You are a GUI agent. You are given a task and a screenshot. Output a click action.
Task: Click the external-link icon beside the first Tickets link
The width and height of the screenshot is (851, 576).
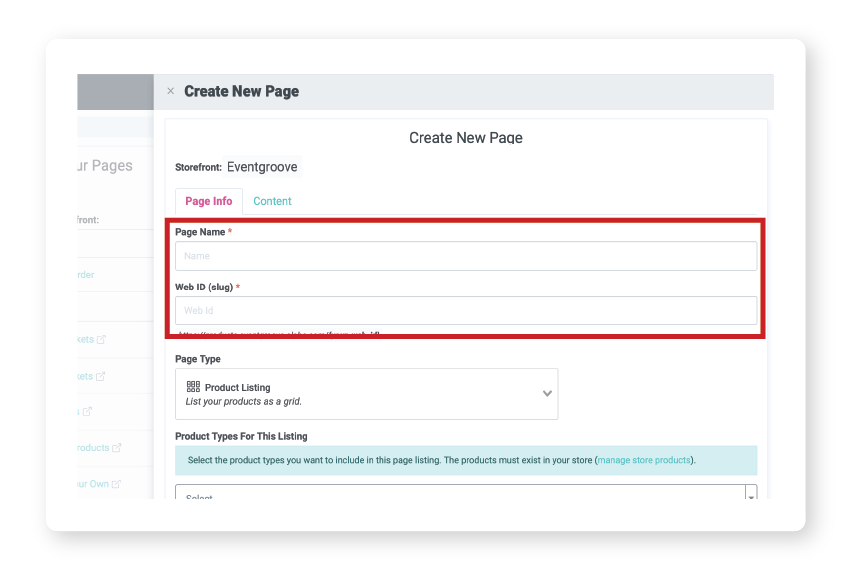100,339
